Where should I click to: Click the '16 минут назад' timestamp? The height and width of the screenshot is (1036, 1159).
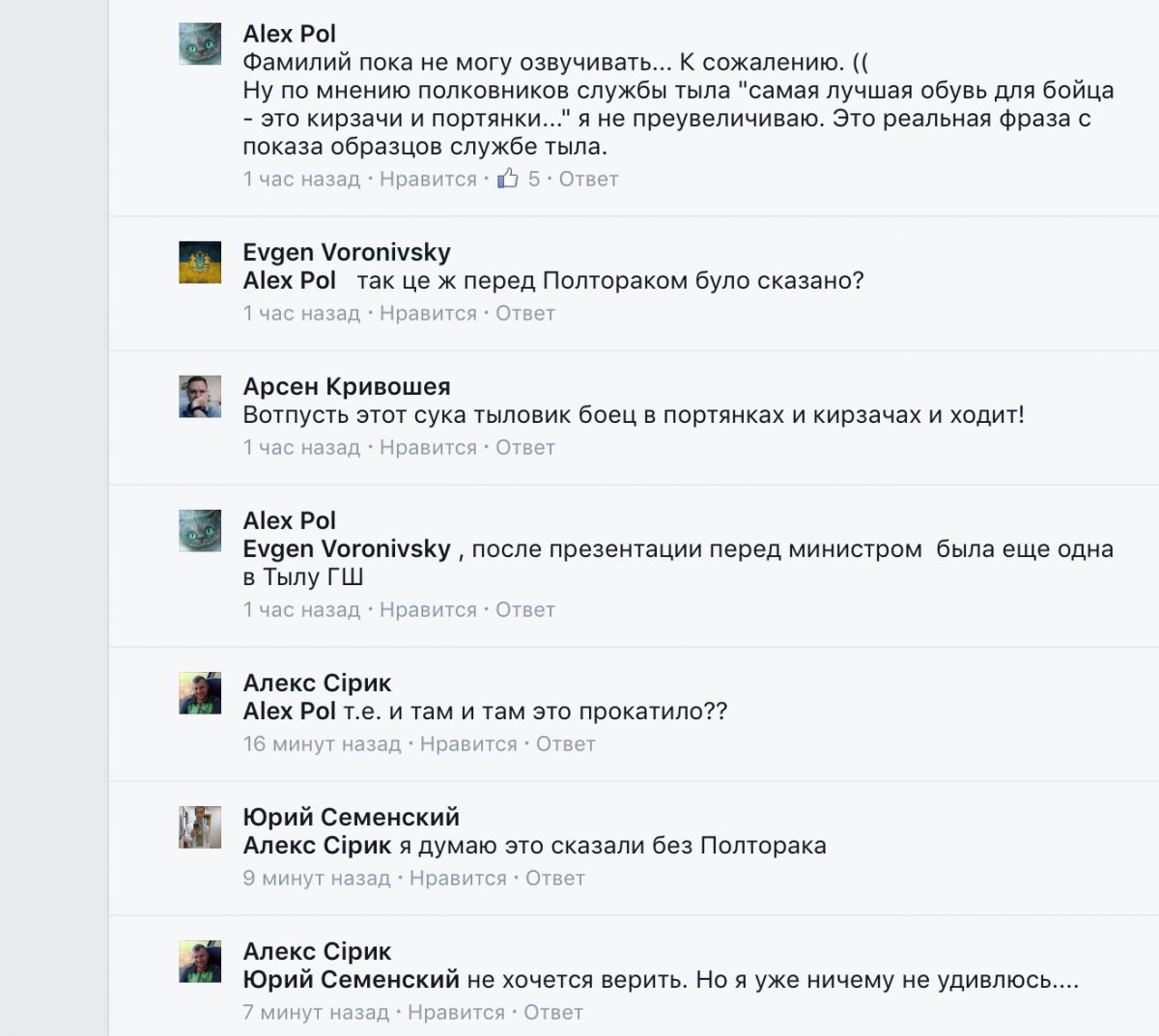[x=322, y=743]
